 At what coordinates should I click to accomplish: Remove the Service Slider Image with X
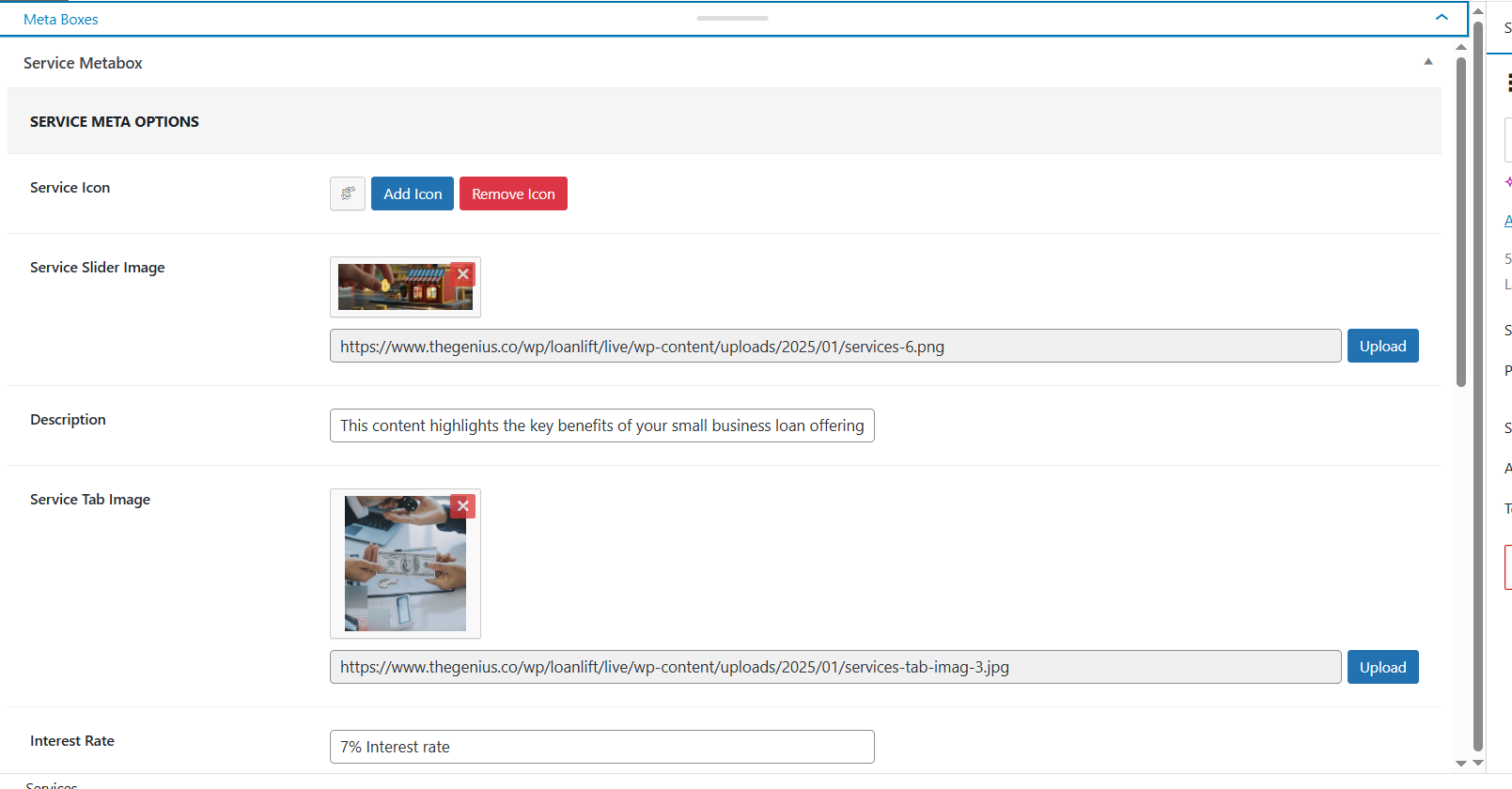pyautogui.click(x=462, y=274)
